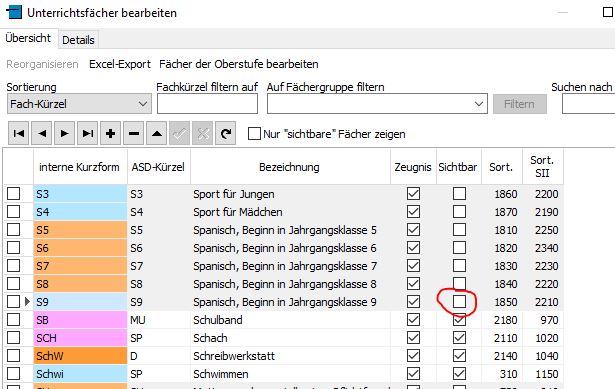
Task: Select Spanisch, Beginn in Jahrgangsklasse 7
Action: pyautogui.click(x=285, y=266)
